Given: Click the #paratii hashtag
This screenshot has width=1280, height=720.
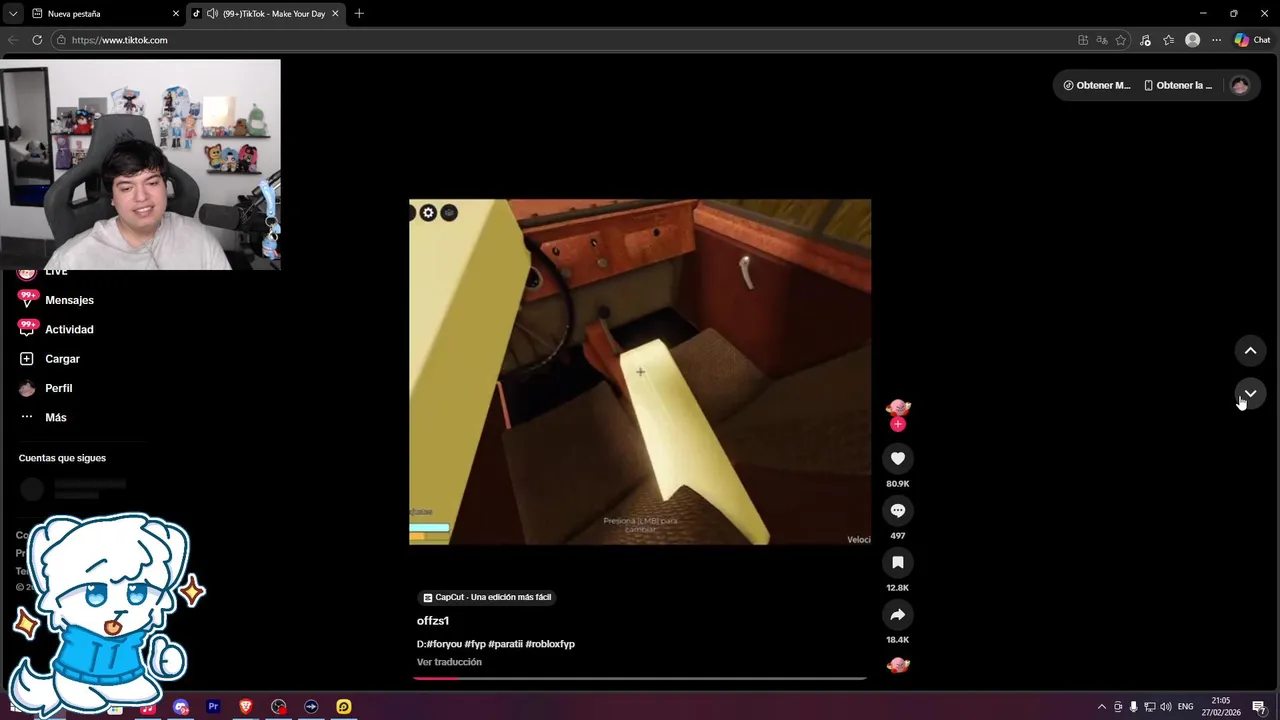Looking at the screenshot, I should (x=505, y=644).
